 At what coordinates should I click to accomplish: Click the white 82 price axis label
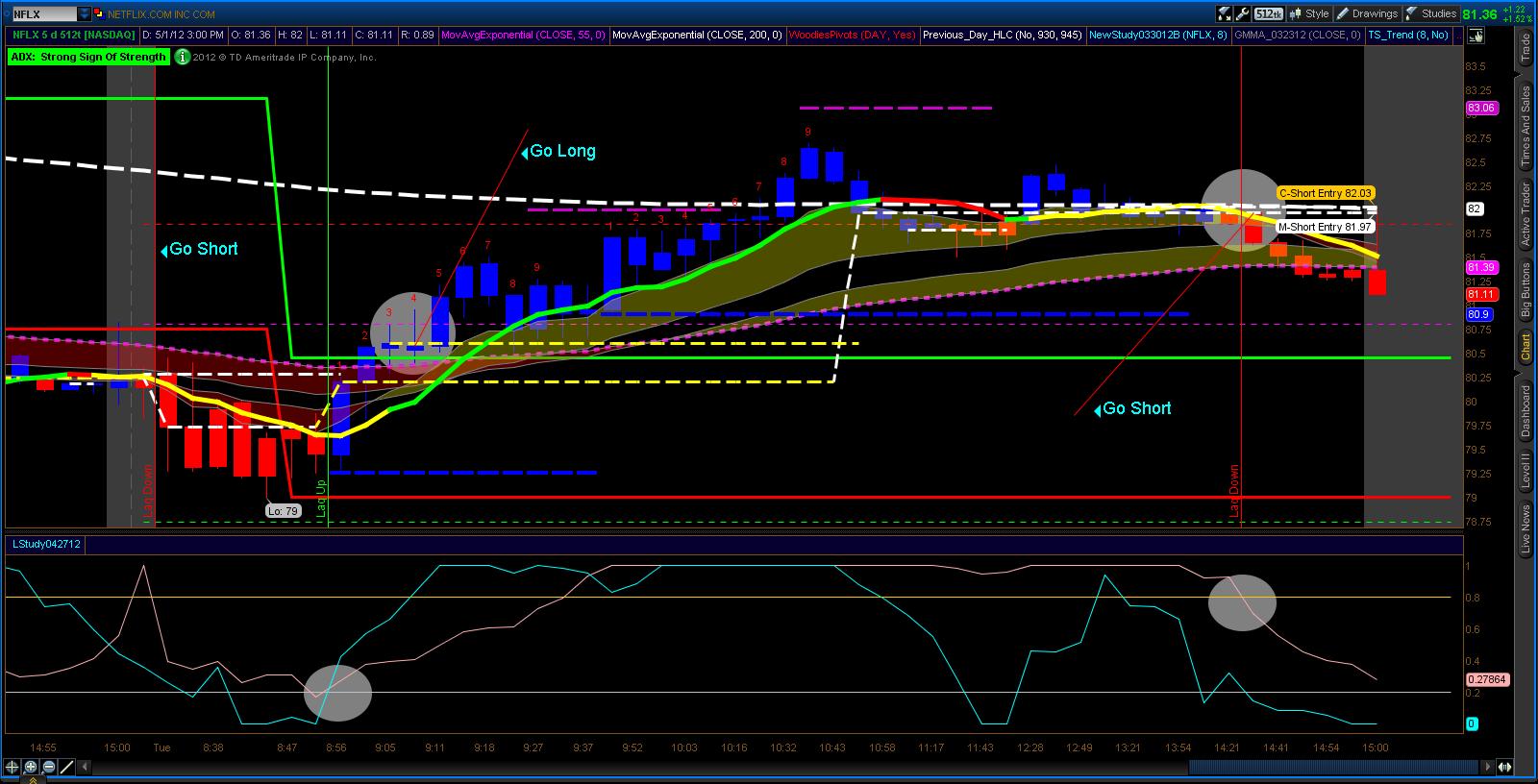click(1475, 209)
